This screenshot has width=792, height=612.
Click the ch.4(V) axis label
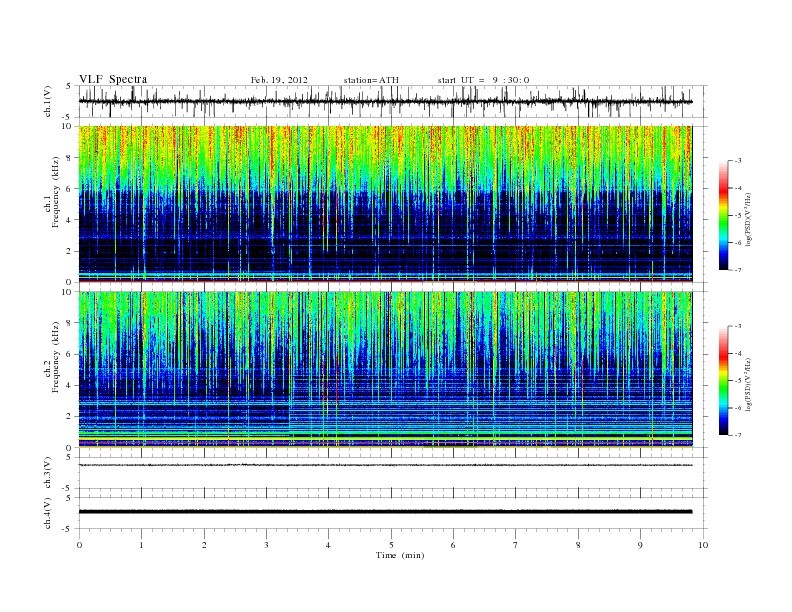[x=48, y=513]
